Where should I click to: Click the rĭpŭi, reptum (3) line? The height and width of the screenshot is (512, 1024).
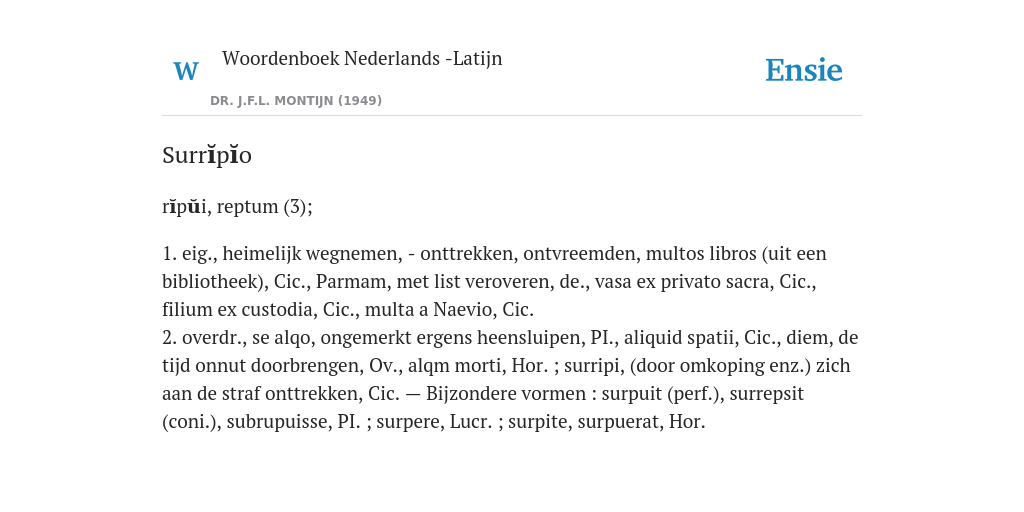[x=237, y=206]
